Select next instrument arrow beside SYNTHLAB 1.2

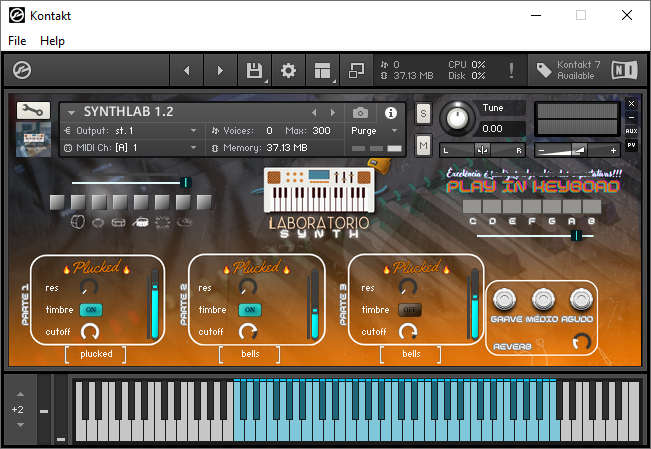click(333, 113)
